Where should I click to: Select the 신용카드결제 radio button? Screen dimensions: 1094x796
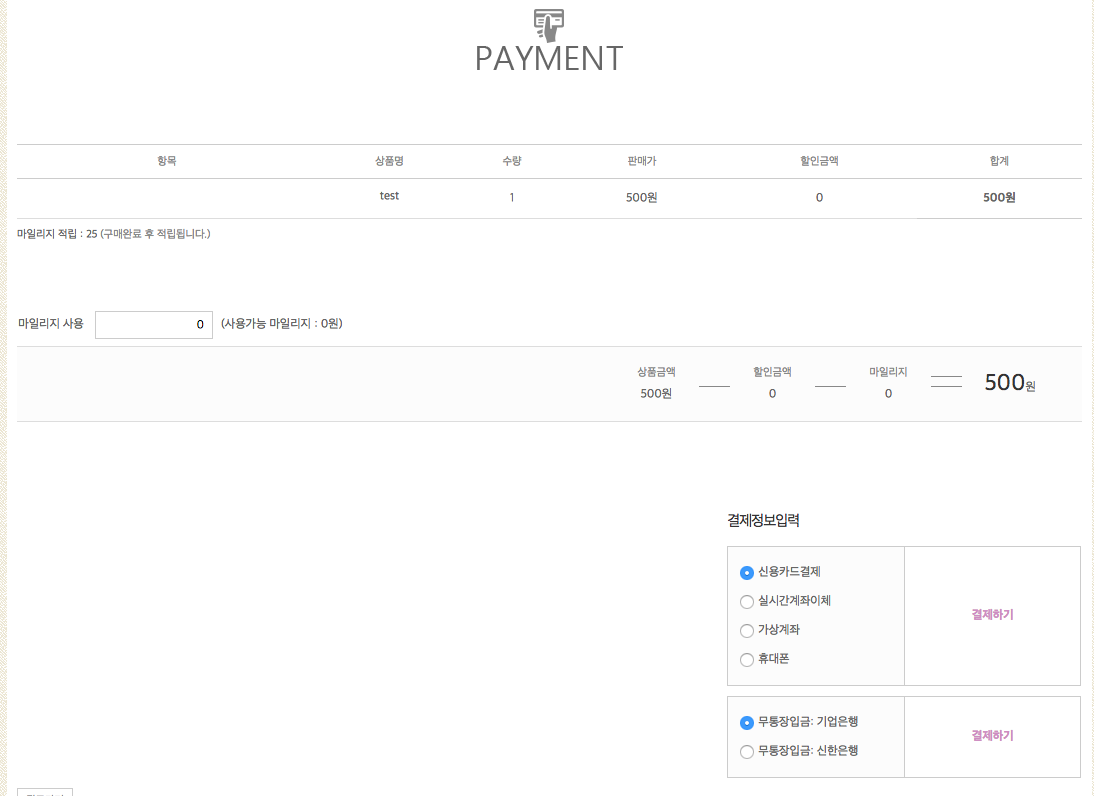pos(747,573)
